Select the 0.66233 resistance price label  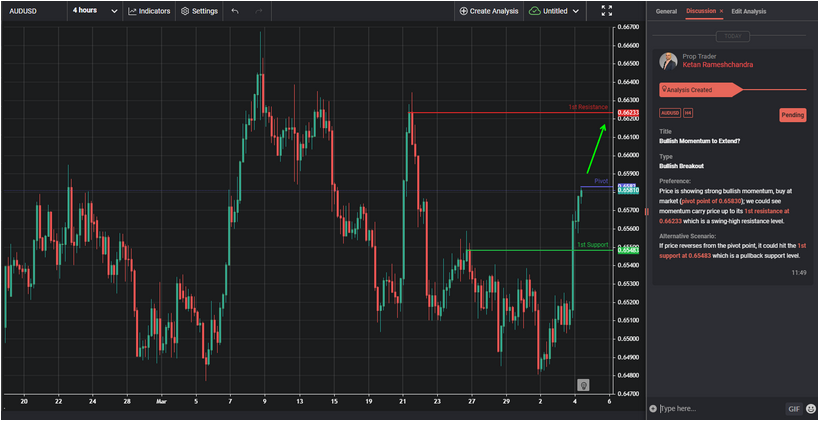tap(627, 113)
